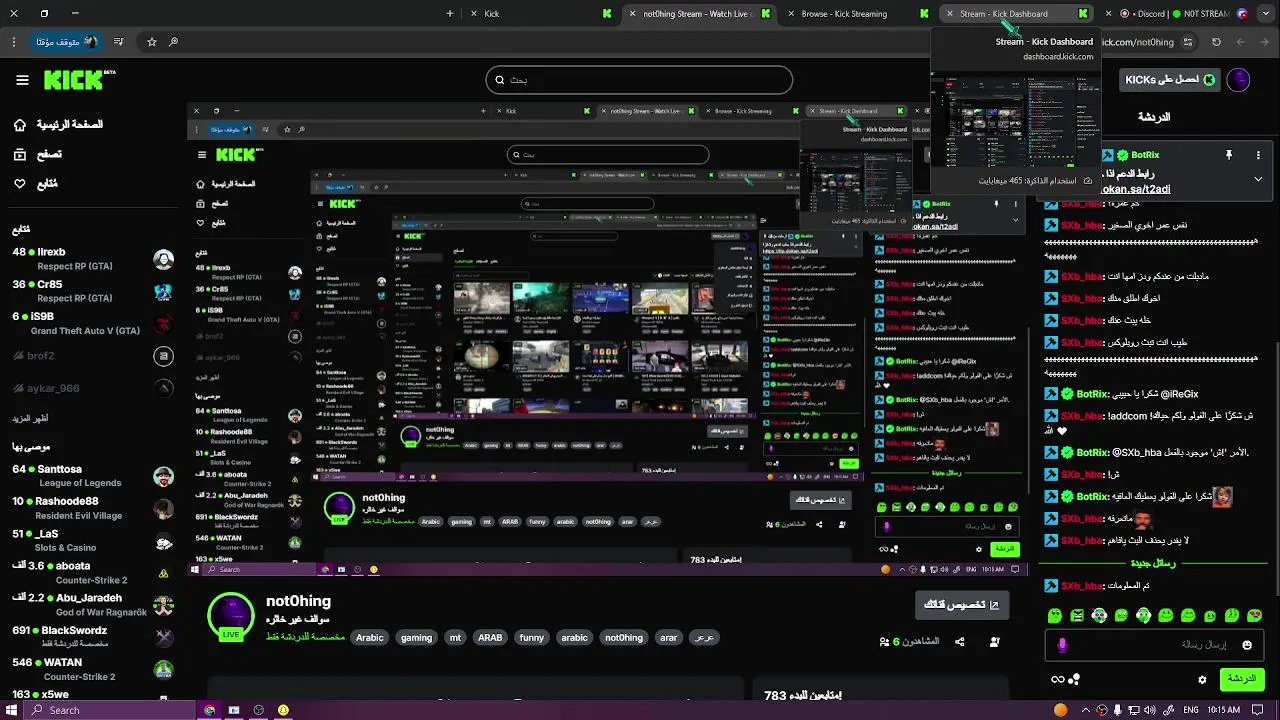
Task: Click the pin icon on BotRix pinned message
Action: pyautogui.click(x=1229, y=155)
